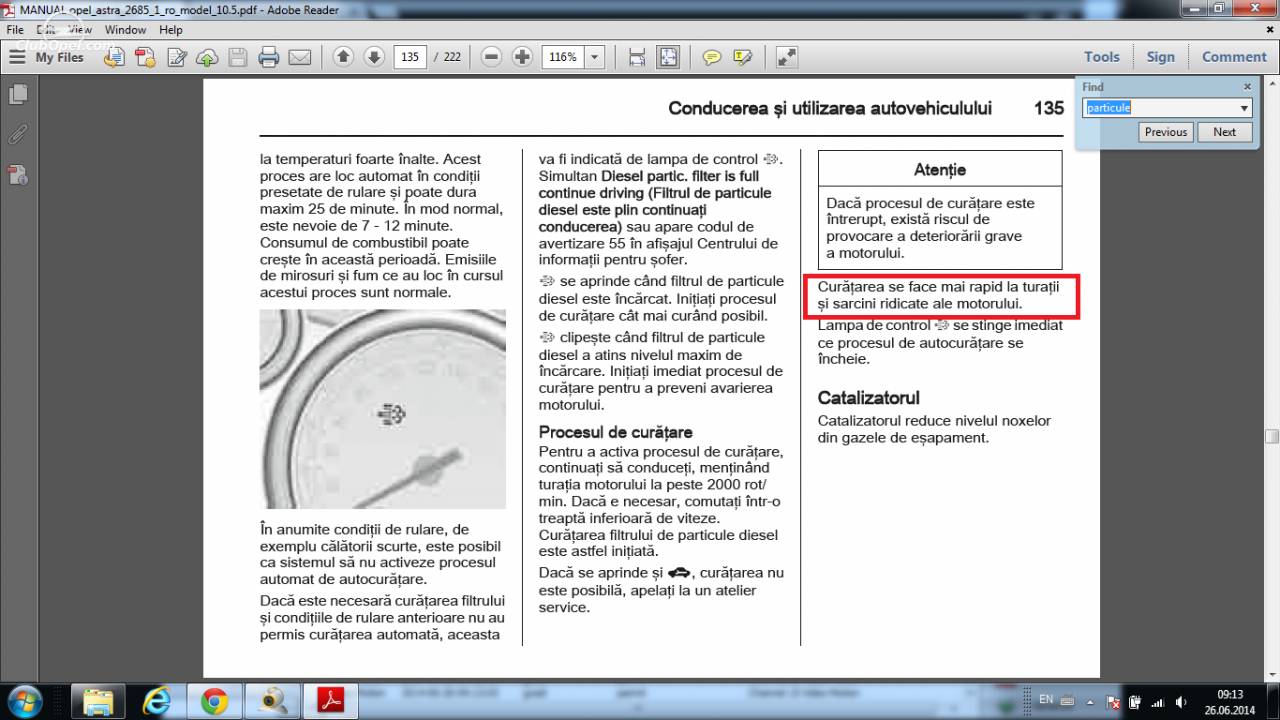This screenshot has width=1280, height=720.
Task: Open the Window menu
Action: click(125, 30)
